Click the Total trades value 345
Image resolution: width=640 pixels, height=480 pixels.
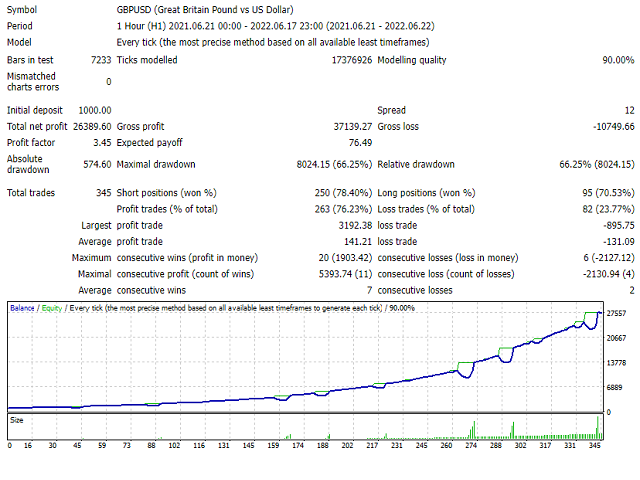pyautogui.click(x=102, y=192)
